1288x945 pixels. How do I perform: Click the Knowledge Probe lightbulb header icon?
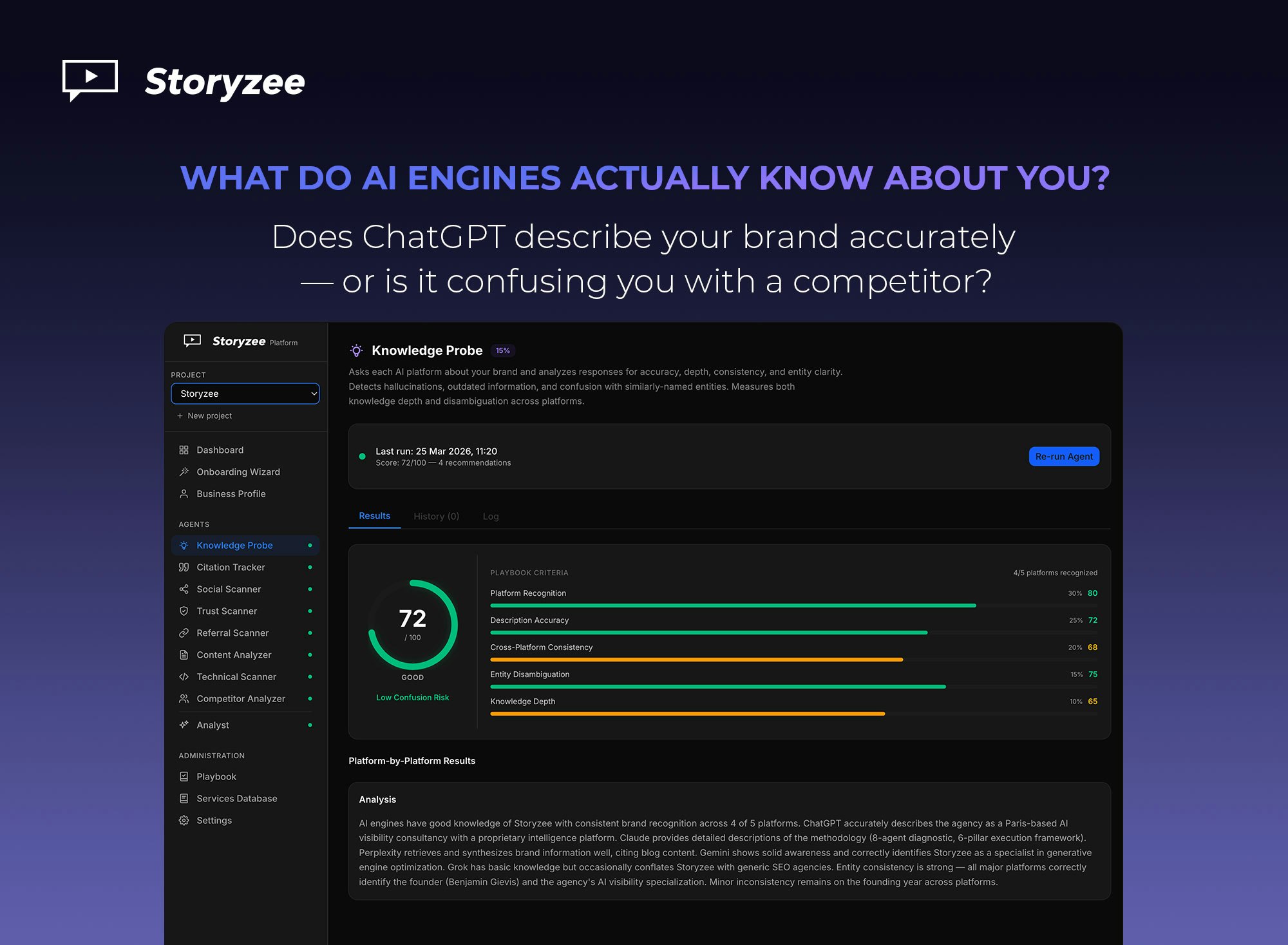tap(356, 350)
